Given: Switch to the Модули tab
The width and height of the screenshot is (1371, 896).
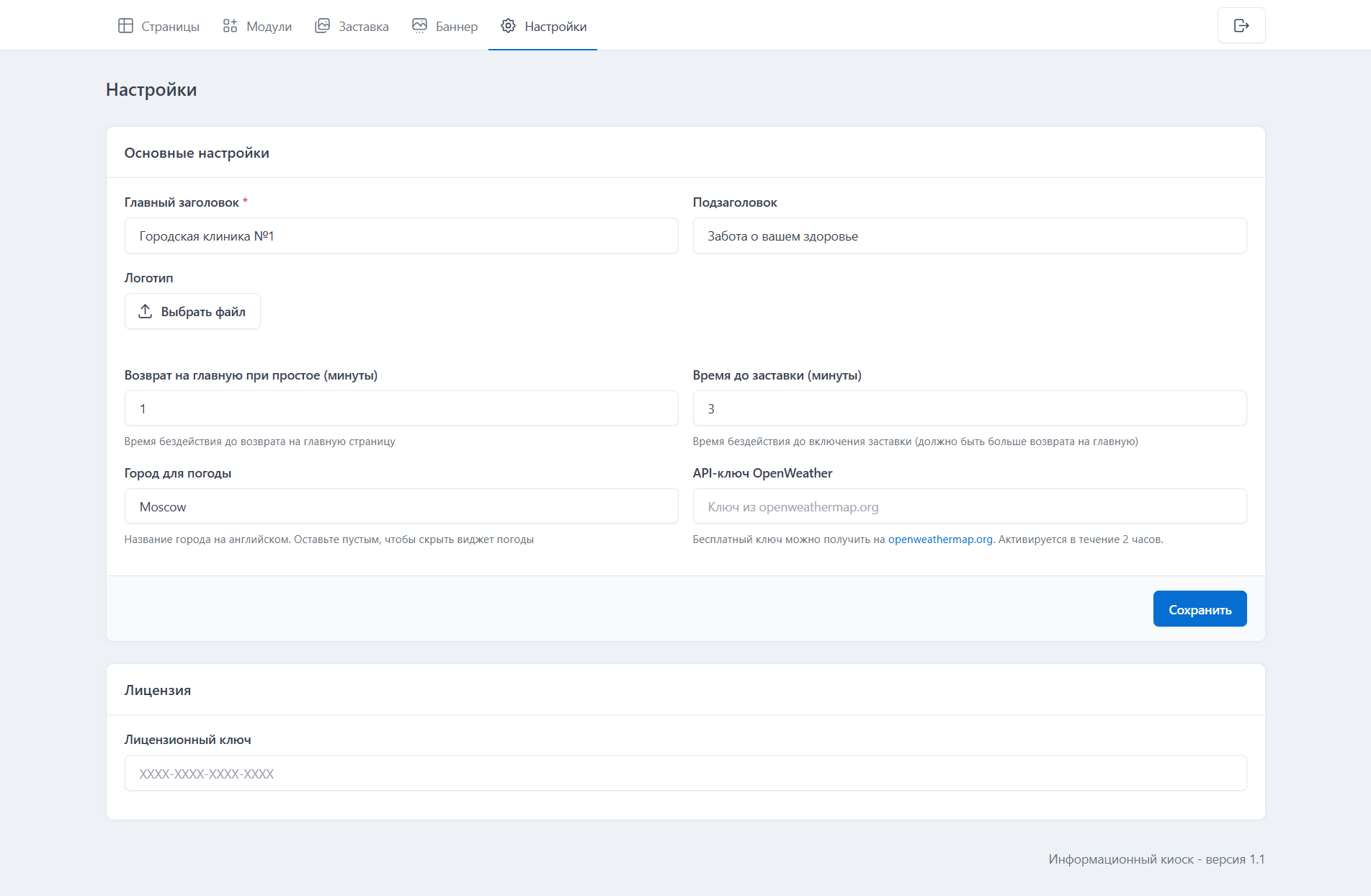Looking at the screenshot, I should [257, 26].
